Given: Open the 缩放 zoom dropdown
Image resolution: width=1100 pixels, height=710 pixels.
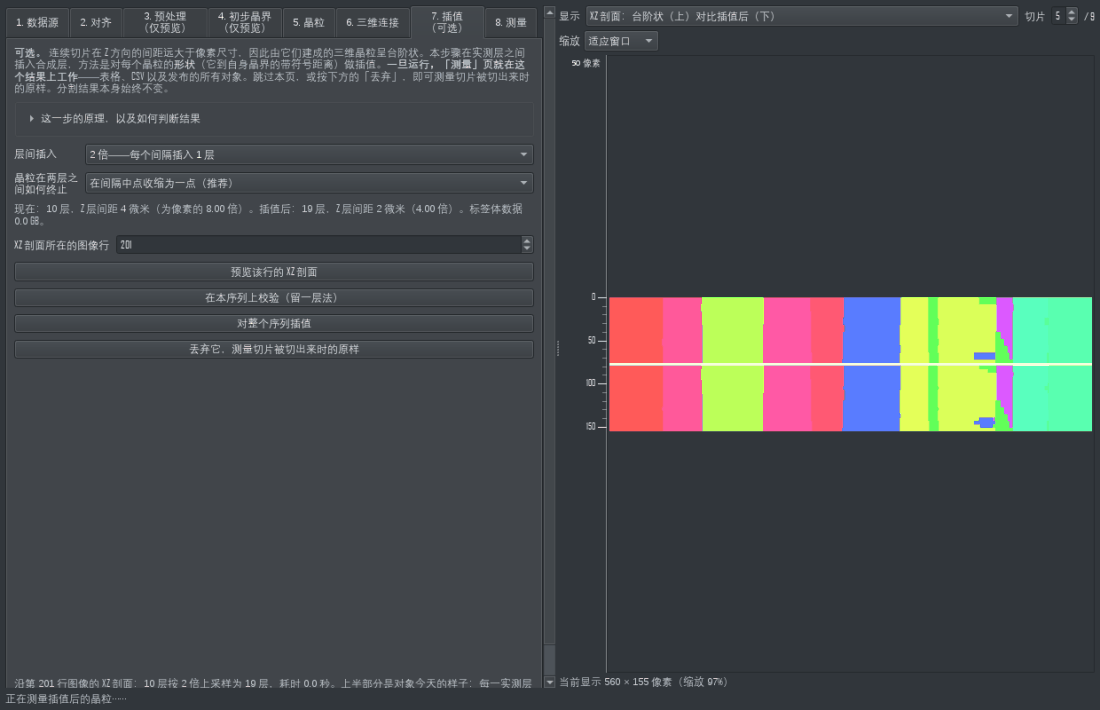Looking at the screenshot, I should pos(621,41).
